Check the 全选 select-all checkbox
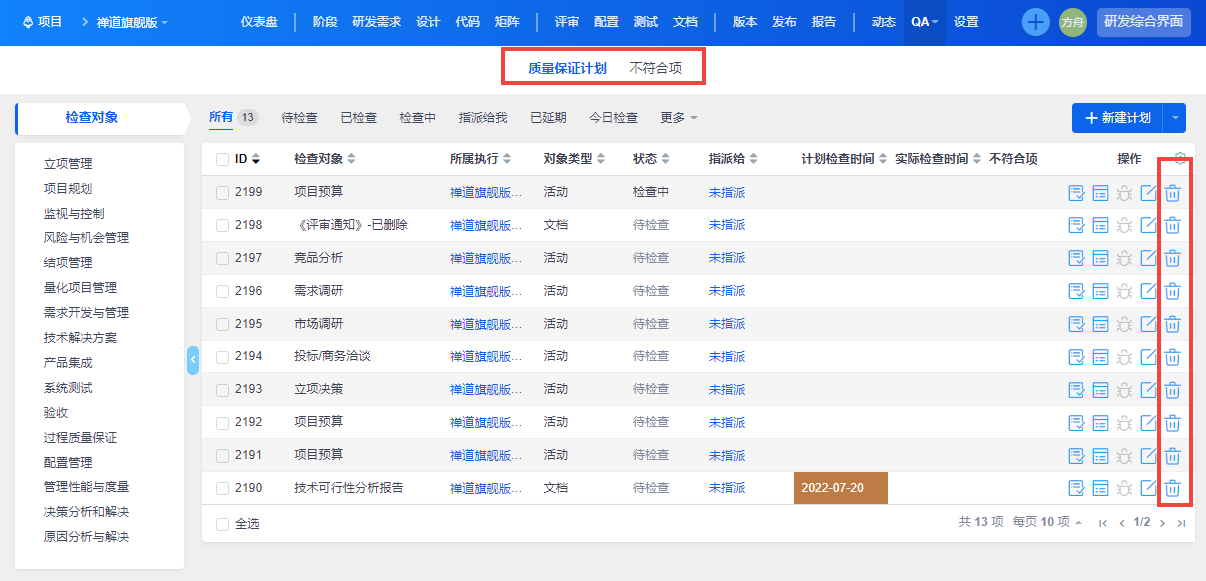1206x581 pixels. (x=223, y=524)
